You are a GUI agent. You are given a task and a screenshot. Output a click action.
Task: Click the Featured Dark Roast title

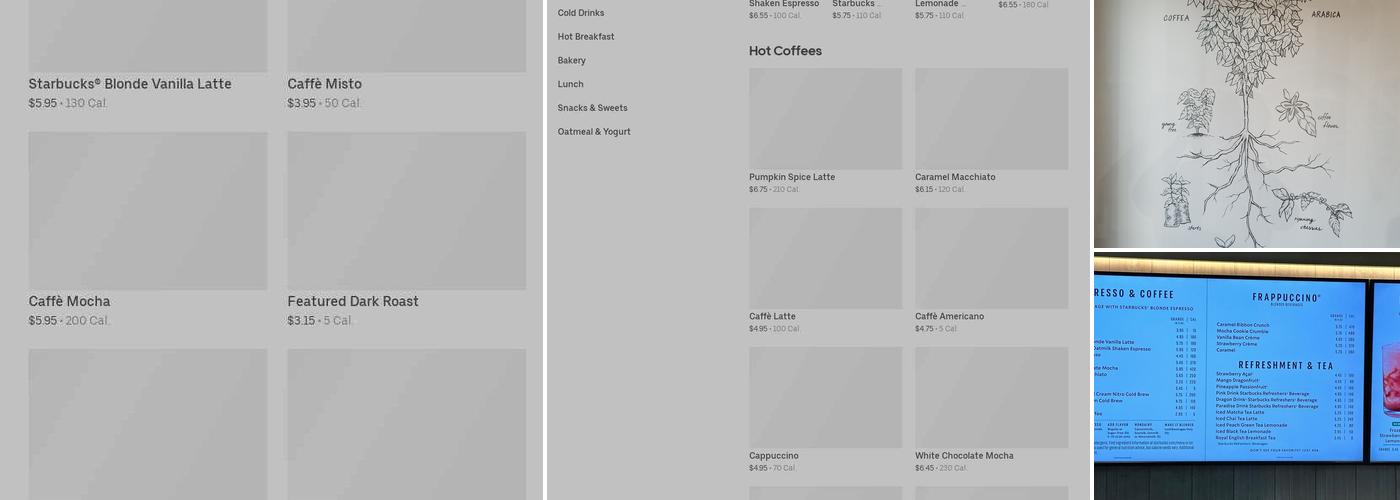click(353, 301)
